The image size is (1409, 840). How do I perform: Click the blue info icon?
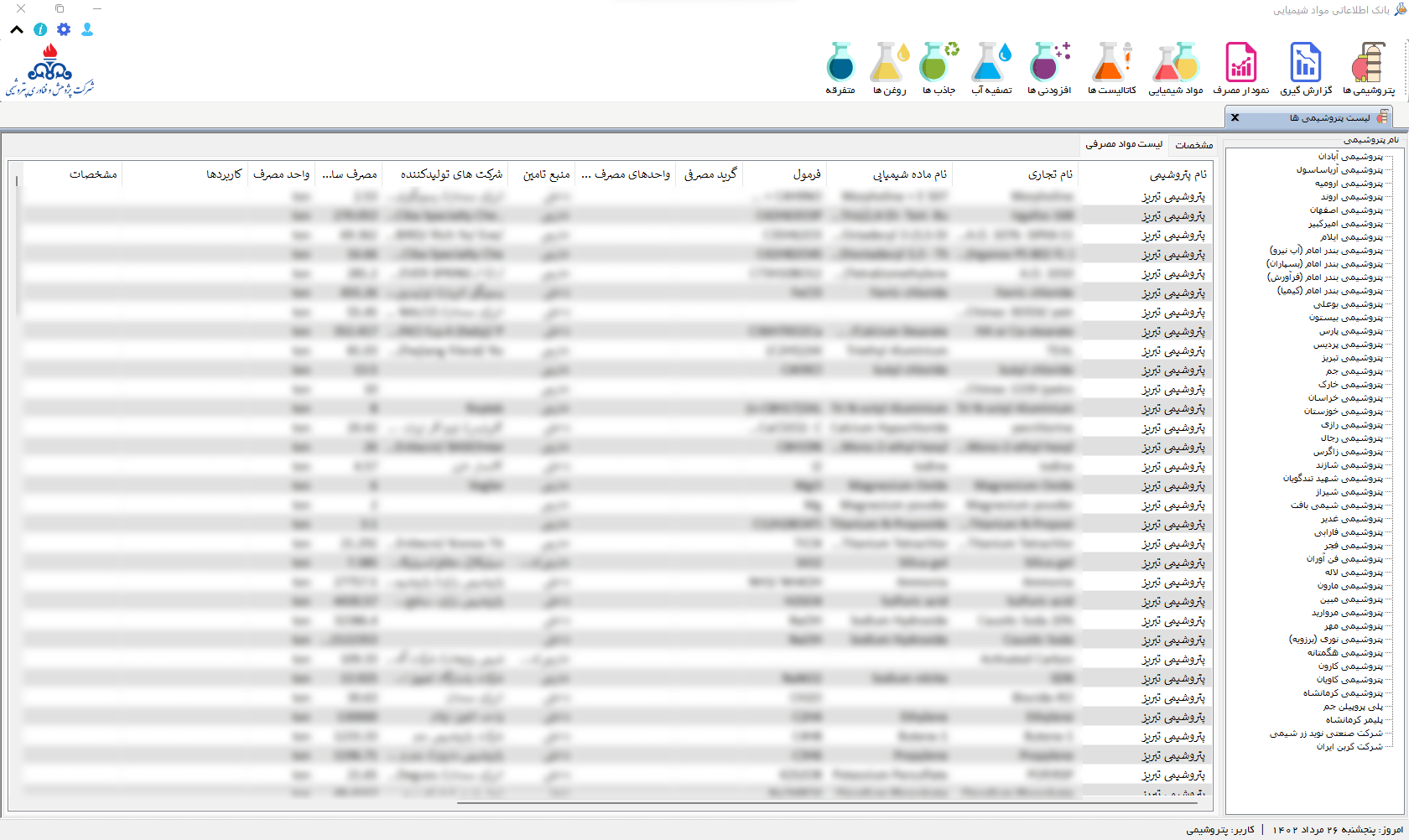(x=40, y=29)
